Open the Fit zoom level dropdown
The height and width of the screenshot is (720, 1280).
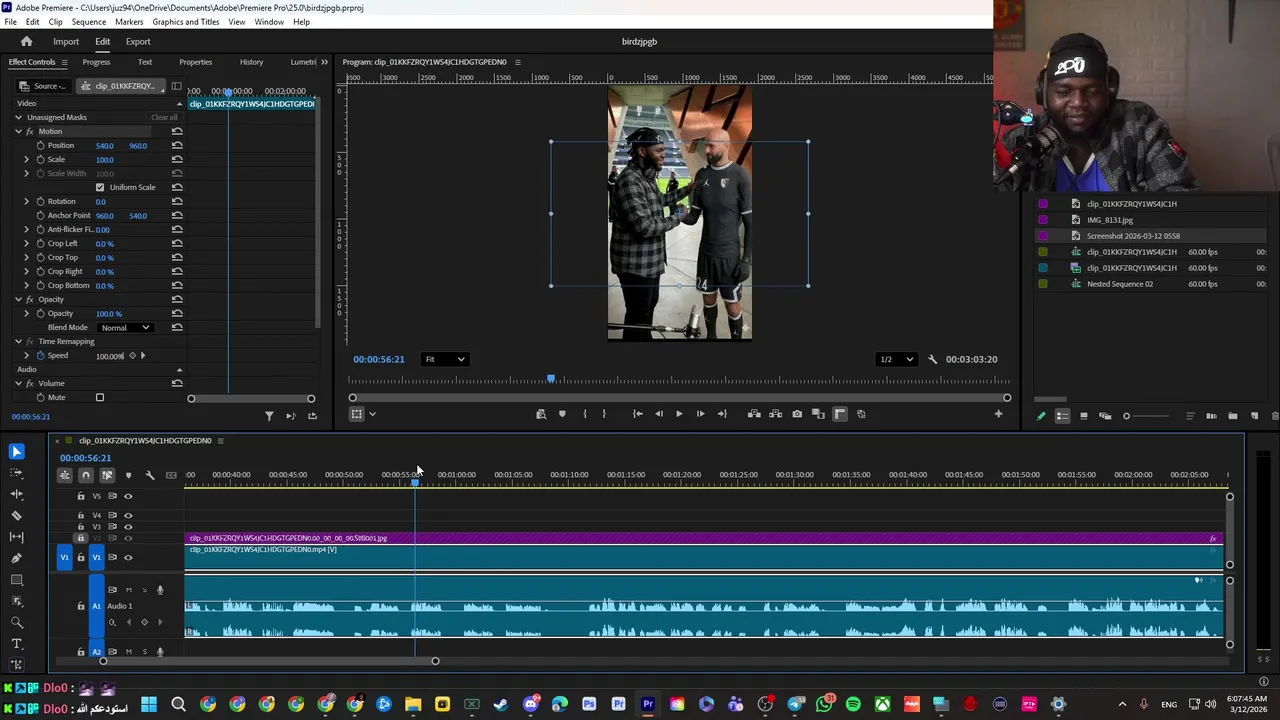(x=444, y=359)
